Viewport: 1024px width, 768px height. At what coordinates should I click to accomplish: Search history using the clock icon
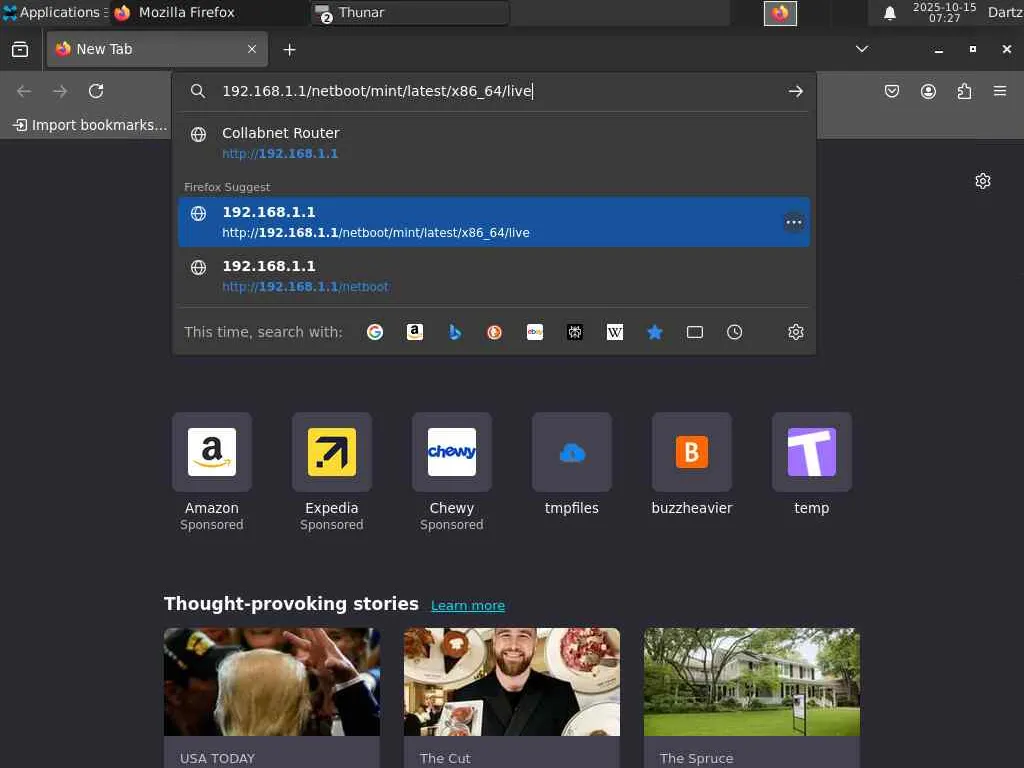click(735, 332)
